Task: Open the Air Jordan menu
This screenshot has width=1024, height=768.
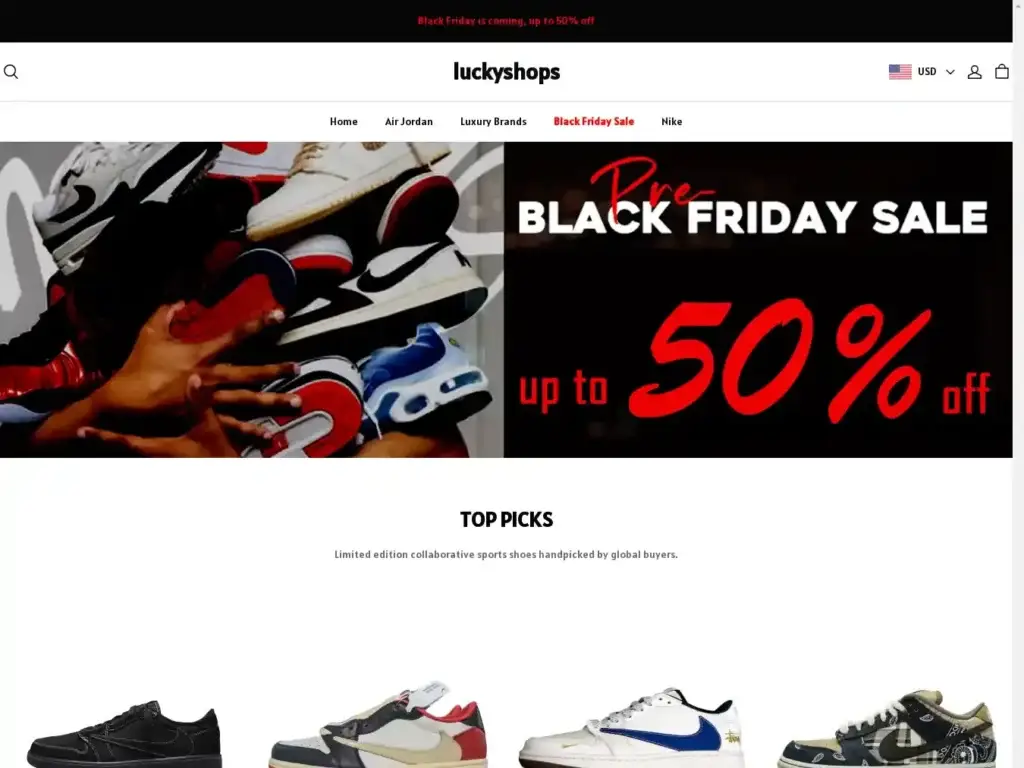Action: point(409,121)
